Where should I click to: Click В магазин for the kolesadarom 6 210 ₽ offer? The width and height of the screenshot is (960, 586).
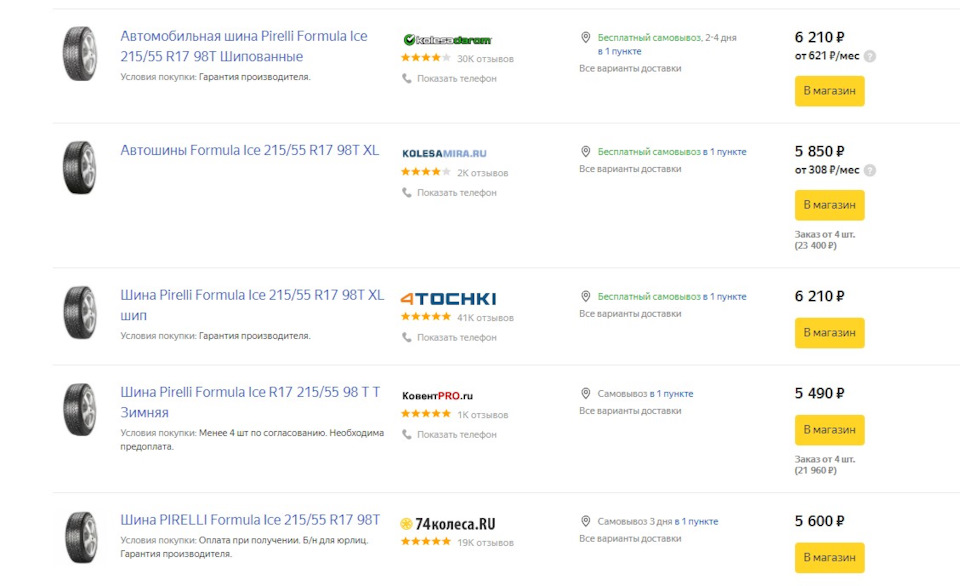point(829,91)
